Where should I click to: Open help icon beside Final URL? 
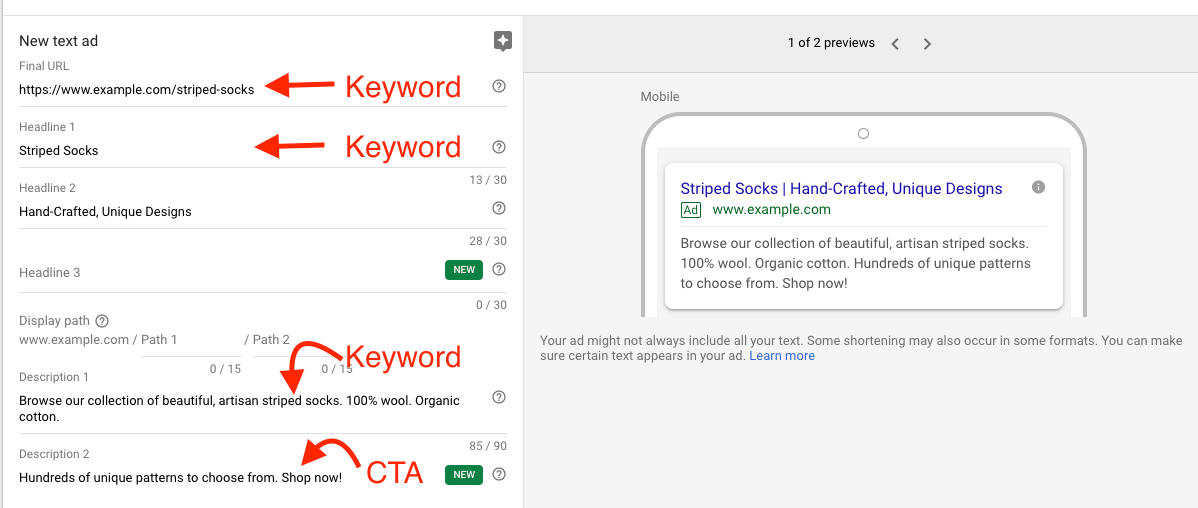[x=499, y=87]
